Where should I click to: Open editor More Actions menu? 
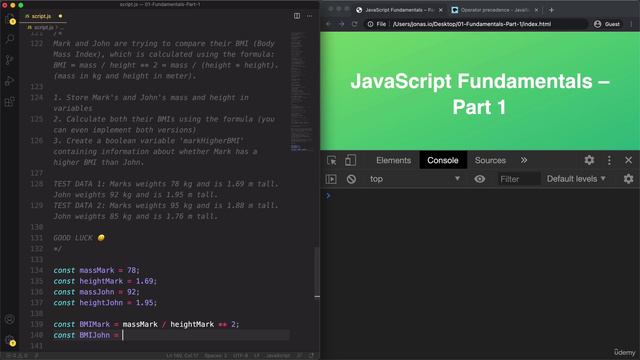pos(309,16)
